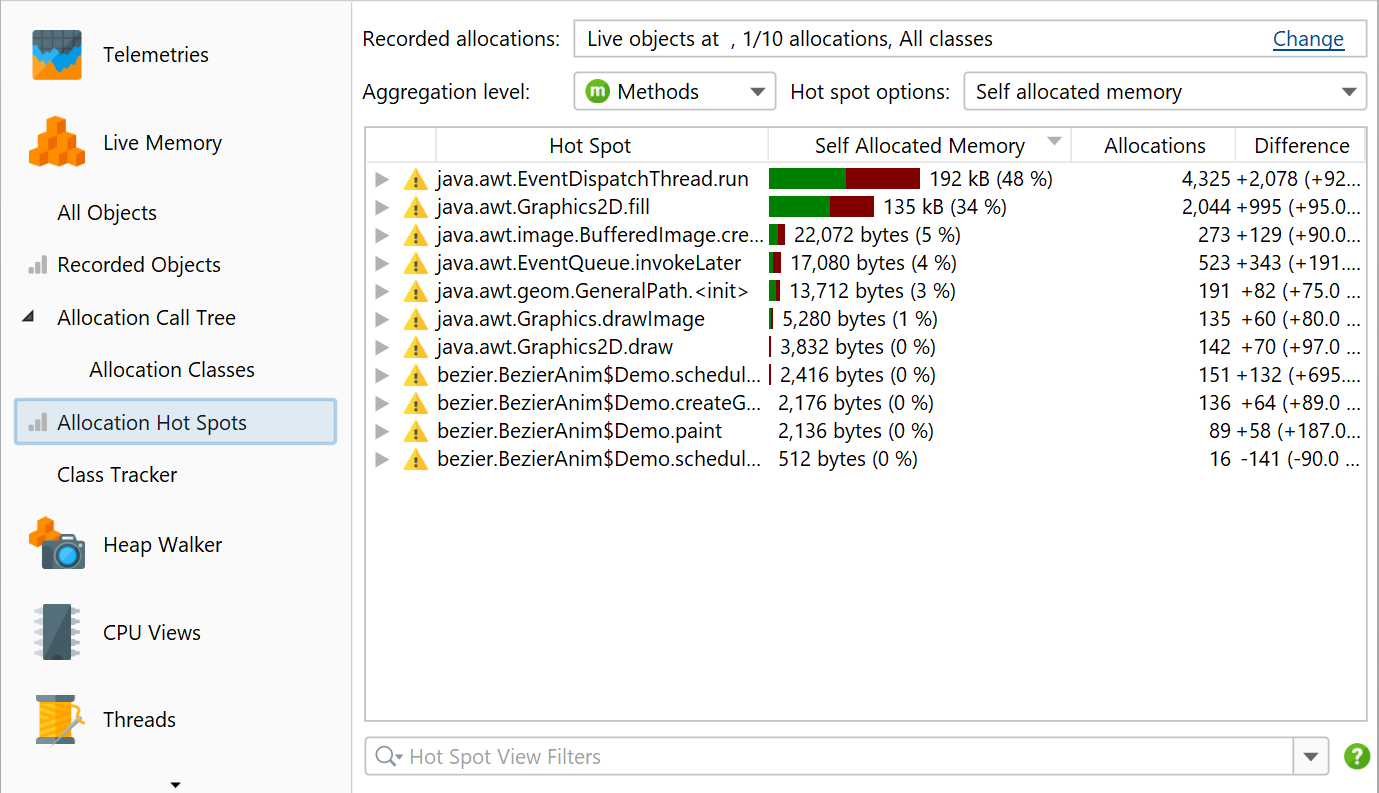The image size is (1379, 793).
Task: Click the Heap Walker label
Action: (162, 545)
